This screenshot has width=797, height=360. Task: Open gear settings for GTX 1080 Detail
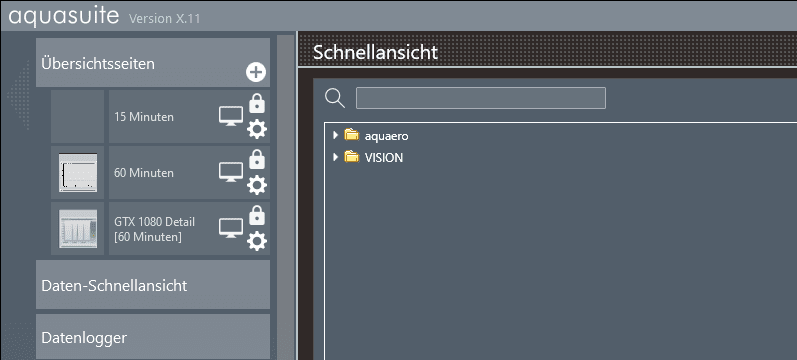coord(257,242)
